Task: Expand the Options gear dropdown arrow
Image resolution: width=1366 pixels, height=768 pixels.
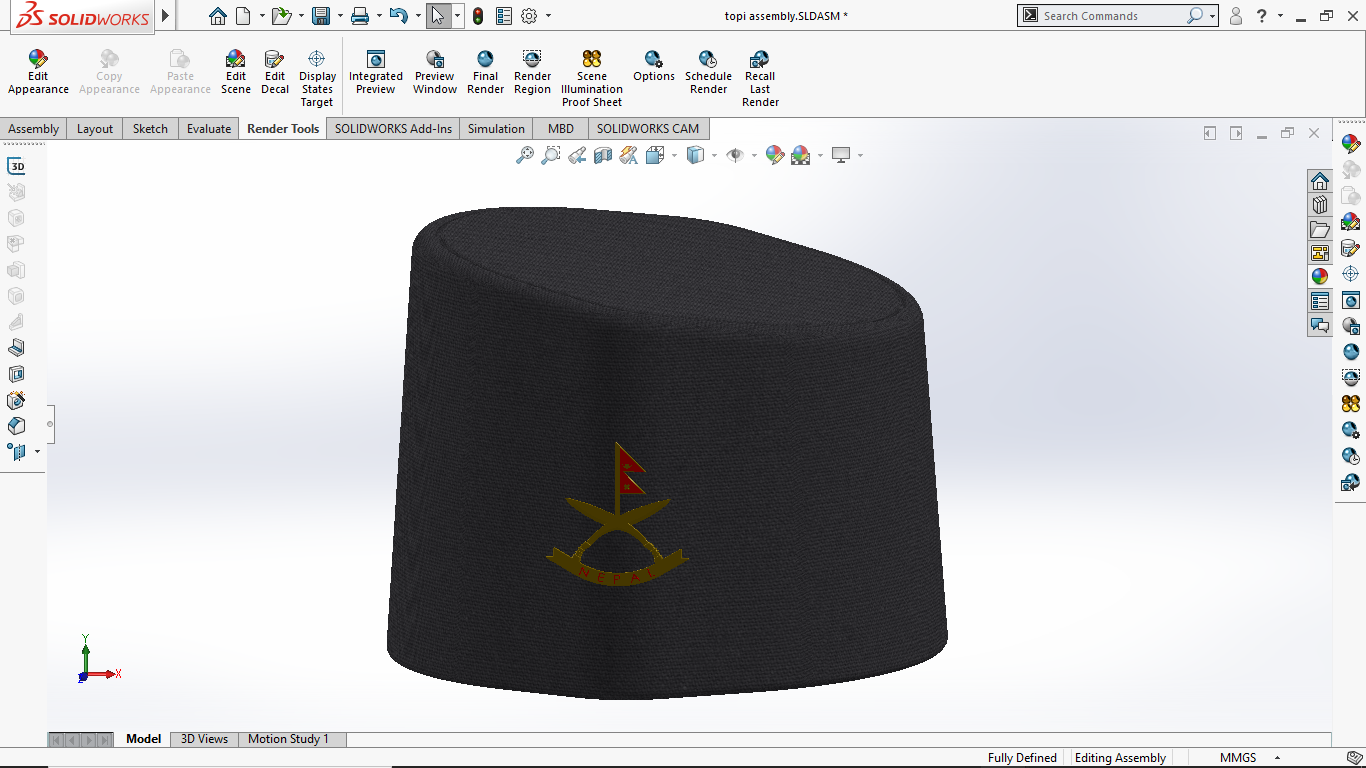Action: [546, 16]
